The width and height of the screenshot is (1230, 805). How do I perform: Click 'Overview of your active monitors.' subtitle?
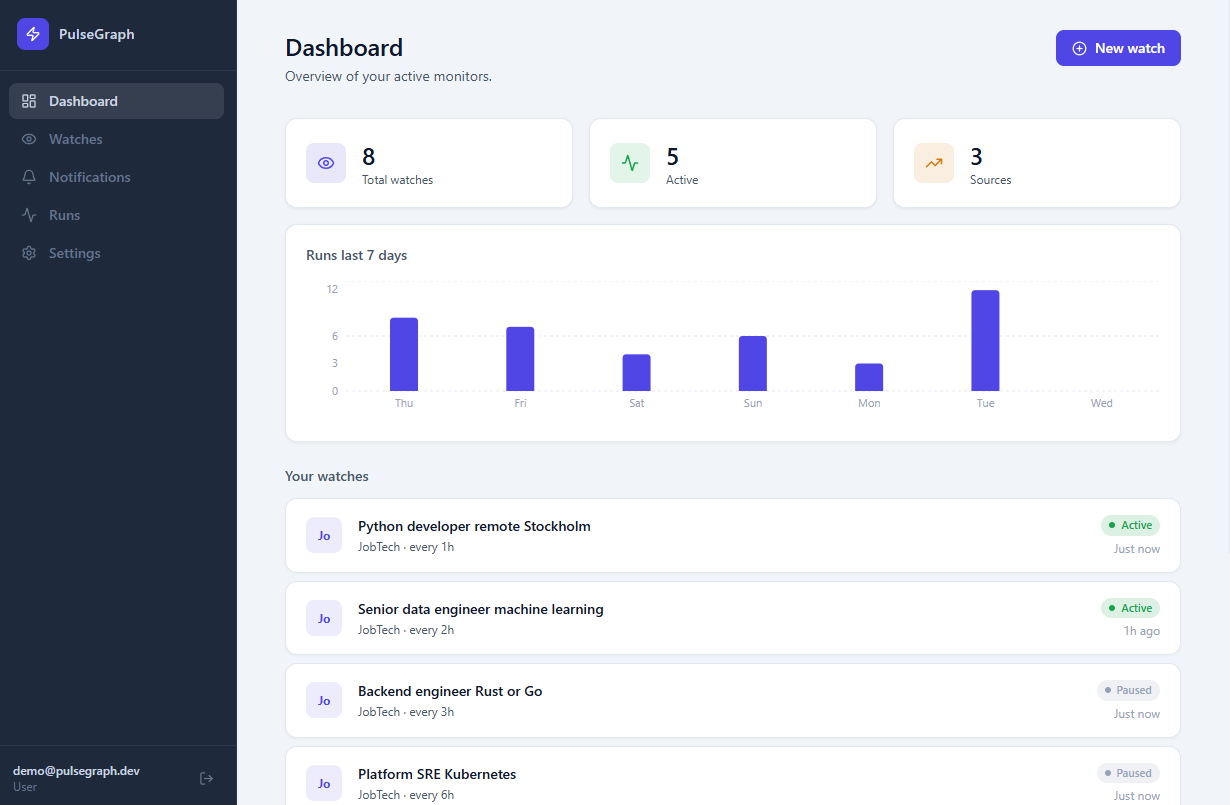pos(388,76)
